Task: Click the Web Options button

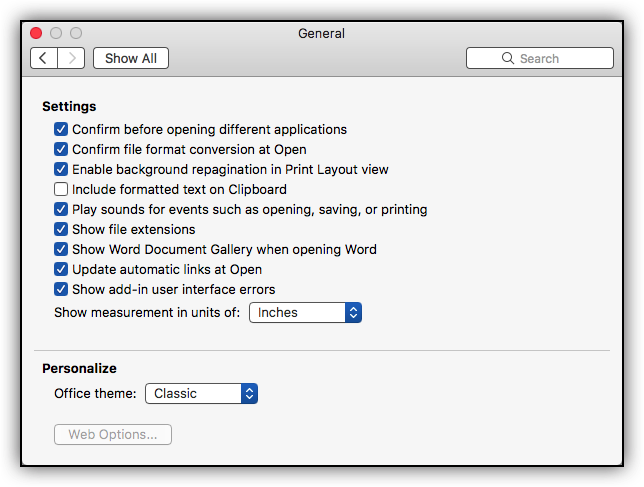Action: pos(113,434)
